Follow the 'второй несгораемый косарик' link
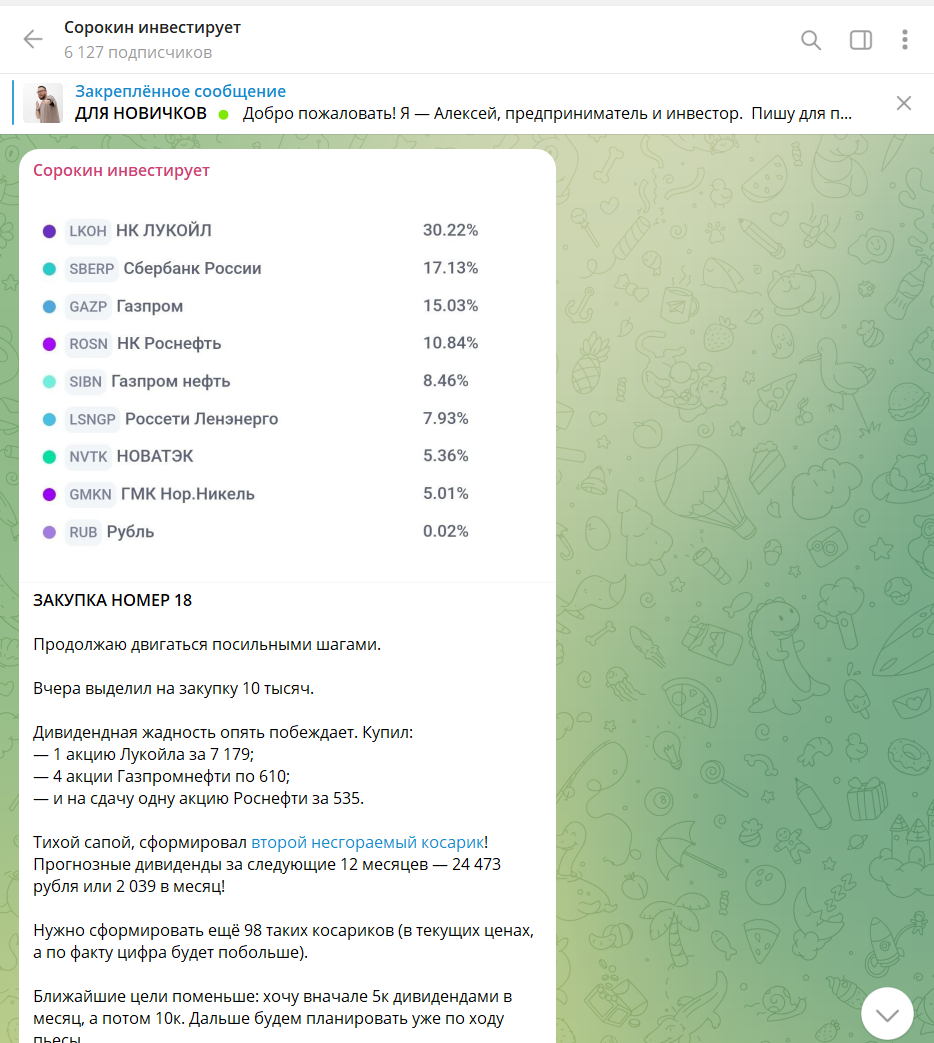934x1043 pixels. pos(367,842)
